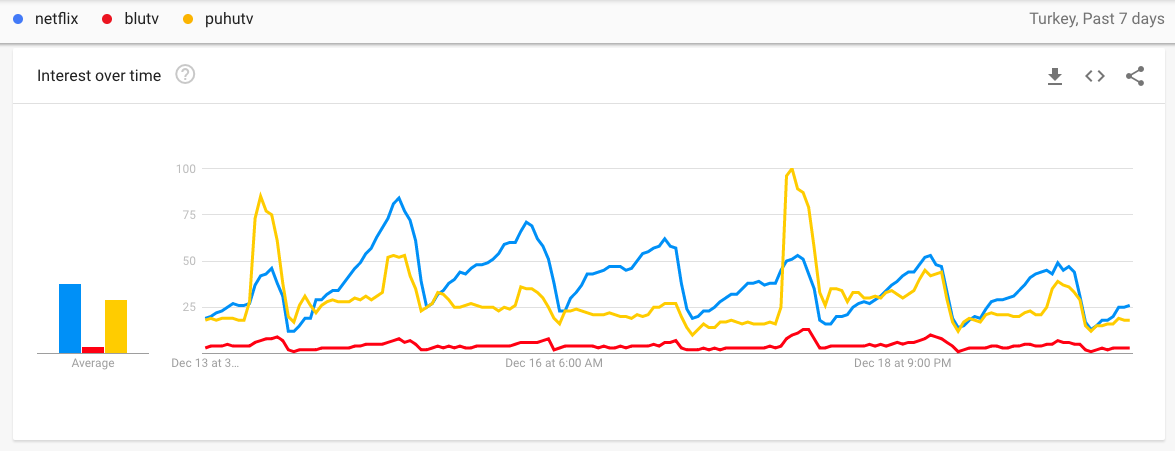Click the blue netflix average bar

coord(70,319)
